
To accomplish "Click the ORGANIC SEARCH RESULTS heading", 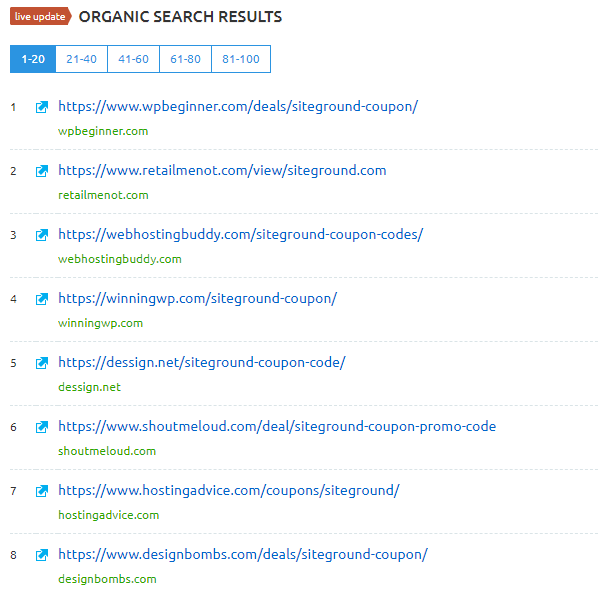I will tap(180, 17).
